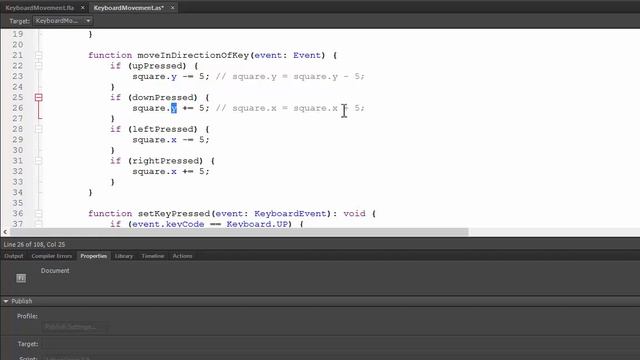Click the comment on line 26
Screen dimensions: 640x360
[x=290, y=108]
